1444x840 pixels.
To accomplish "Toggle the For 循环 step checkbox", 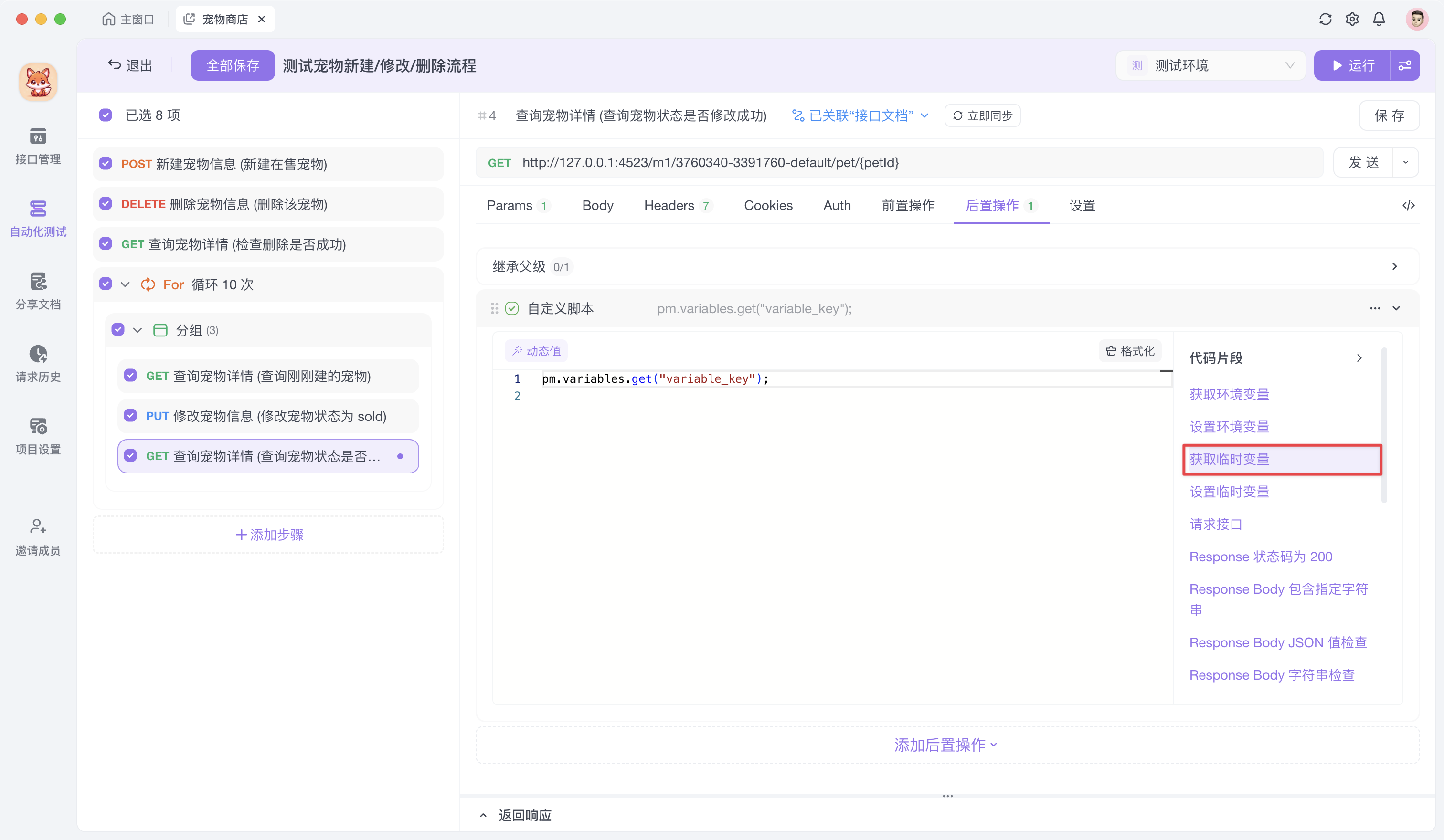I will 106,283.
